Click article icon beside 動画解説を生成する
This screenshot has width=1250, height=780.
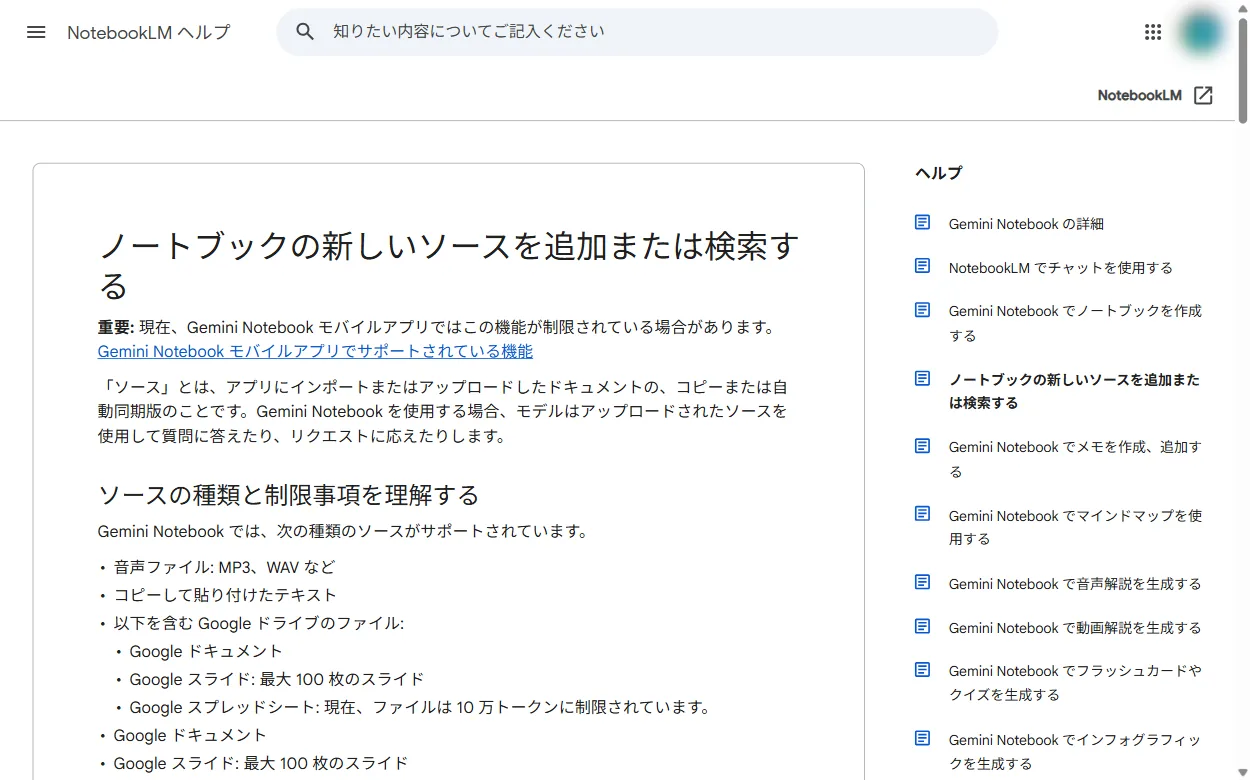[923, 626]
